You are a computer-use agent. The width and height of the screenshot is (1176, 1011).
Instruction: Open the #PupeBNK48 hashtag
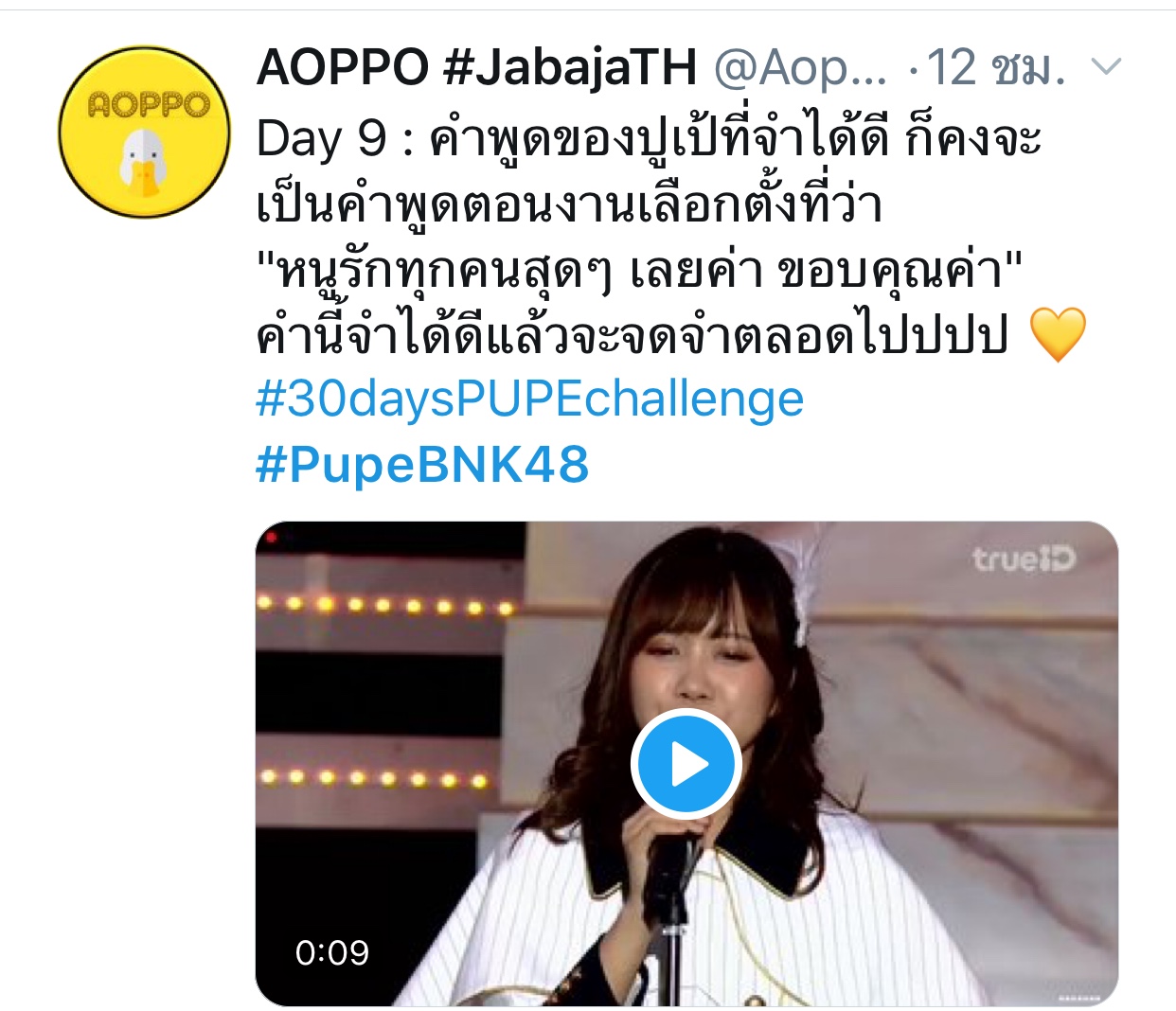422,465
